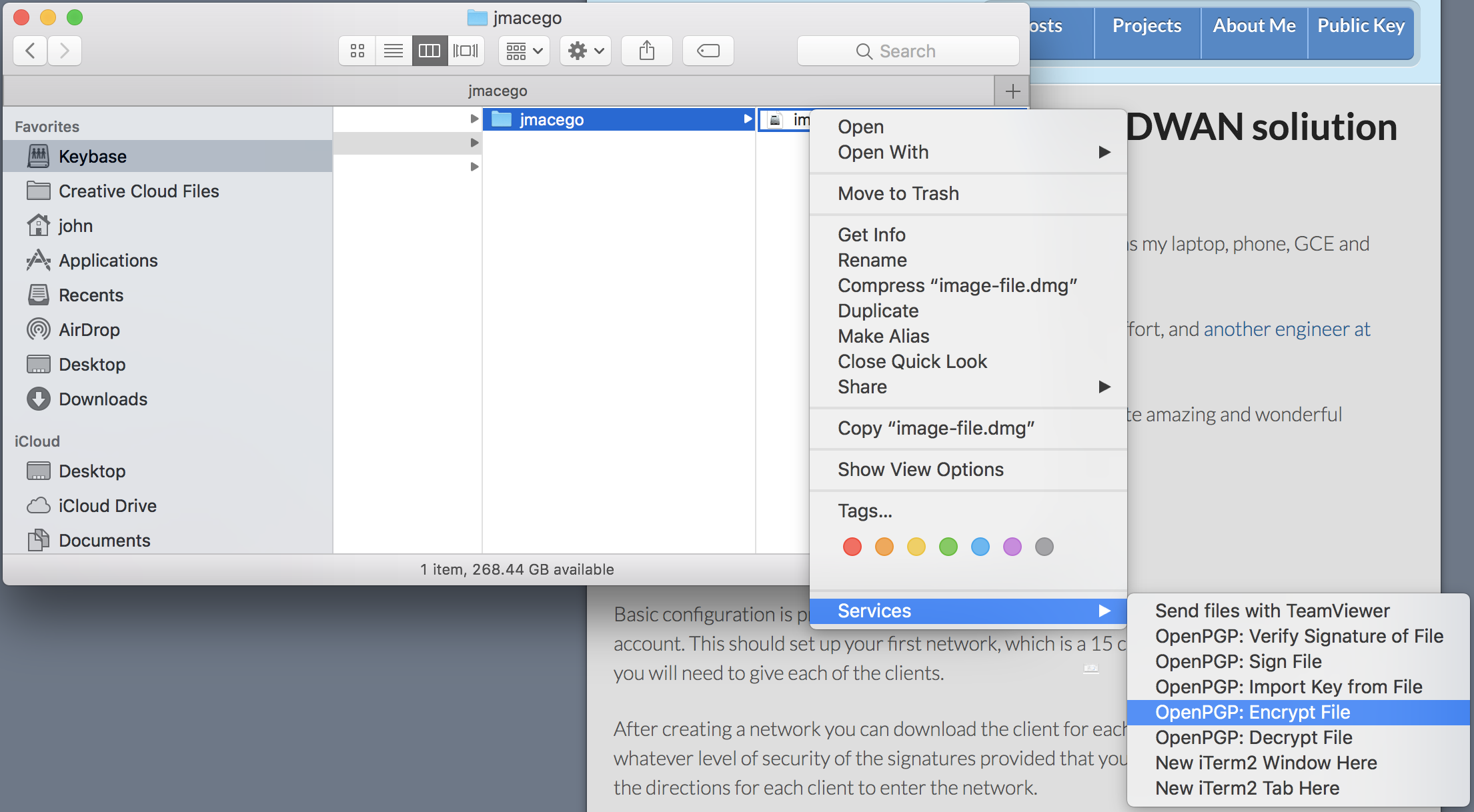Apply the green tag color
1474x812 pixels.
click(x=948, y=547)
